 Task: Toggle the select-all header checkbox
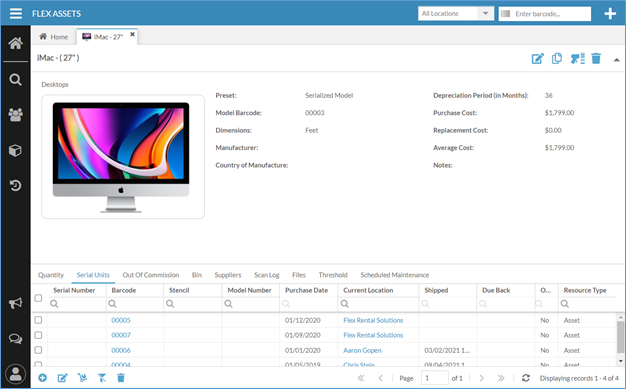tap(38, 298)
